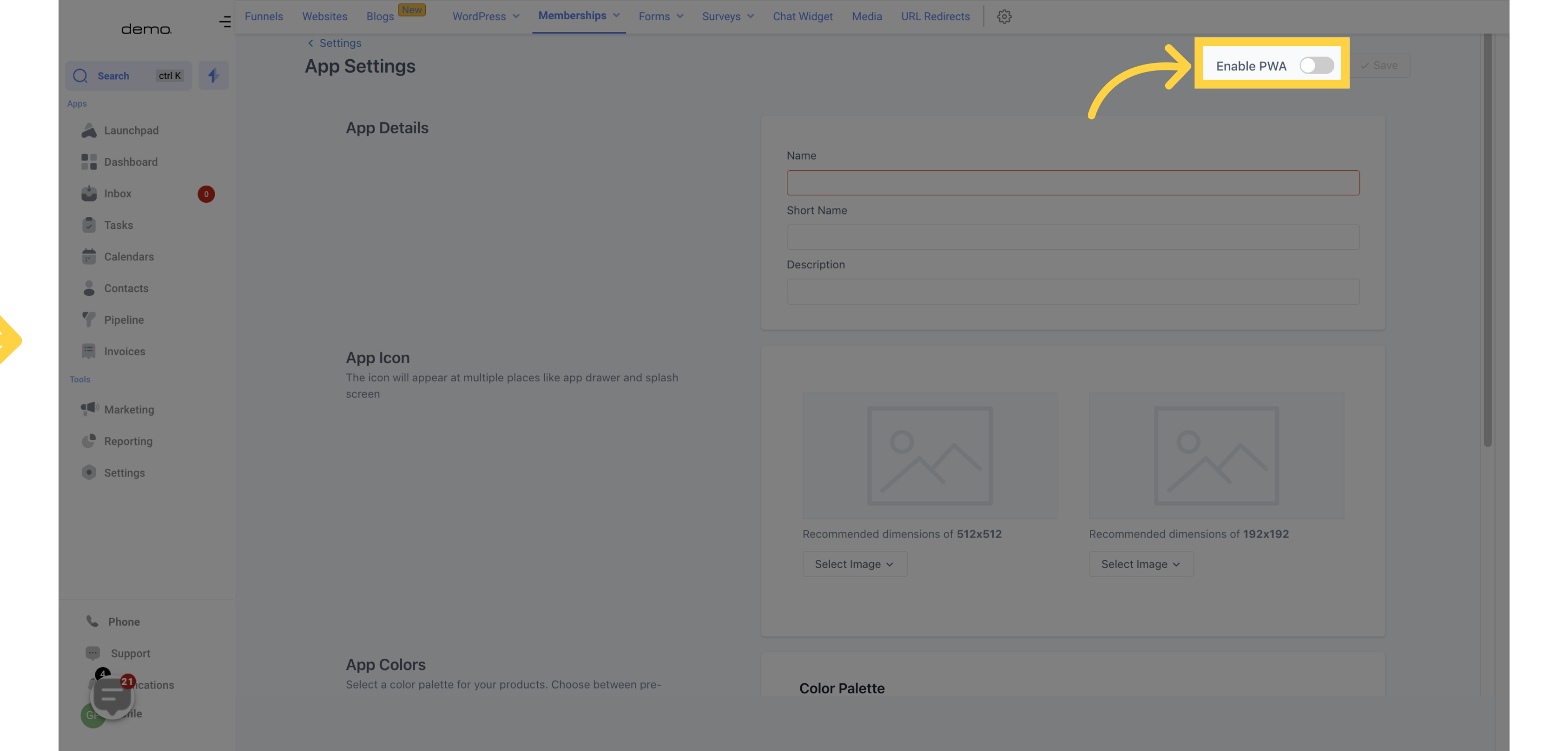Go back via the Settings breadcrumb link
Viewport: 1568px width, 751px height.
[x=335, y=43]
